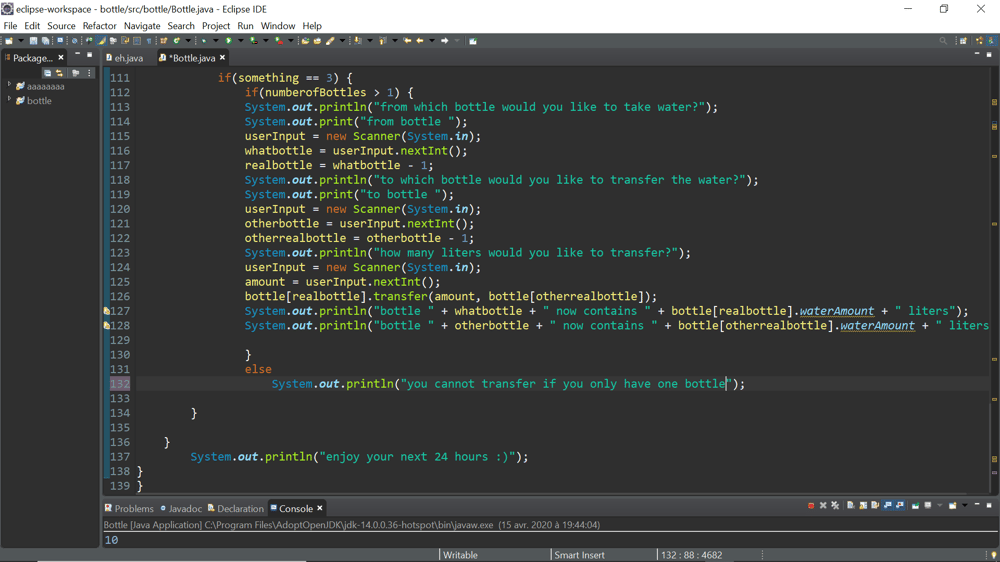Close the Bottle.java editor tab
This screenshot has width=1000, height=562.
pyautogui.click(x=223, y=57)
